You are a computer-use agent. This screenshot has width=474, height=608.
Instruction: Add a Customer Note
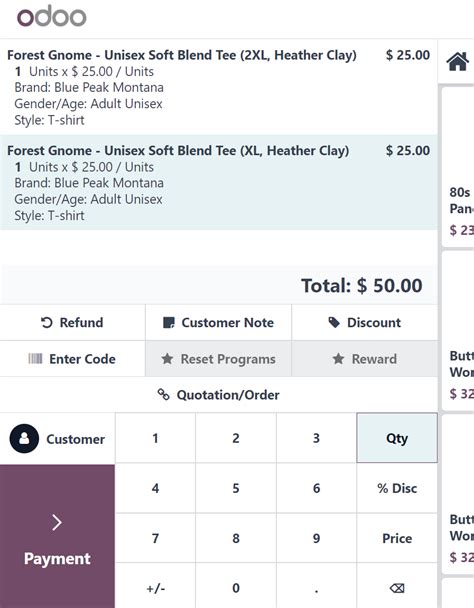218,322
